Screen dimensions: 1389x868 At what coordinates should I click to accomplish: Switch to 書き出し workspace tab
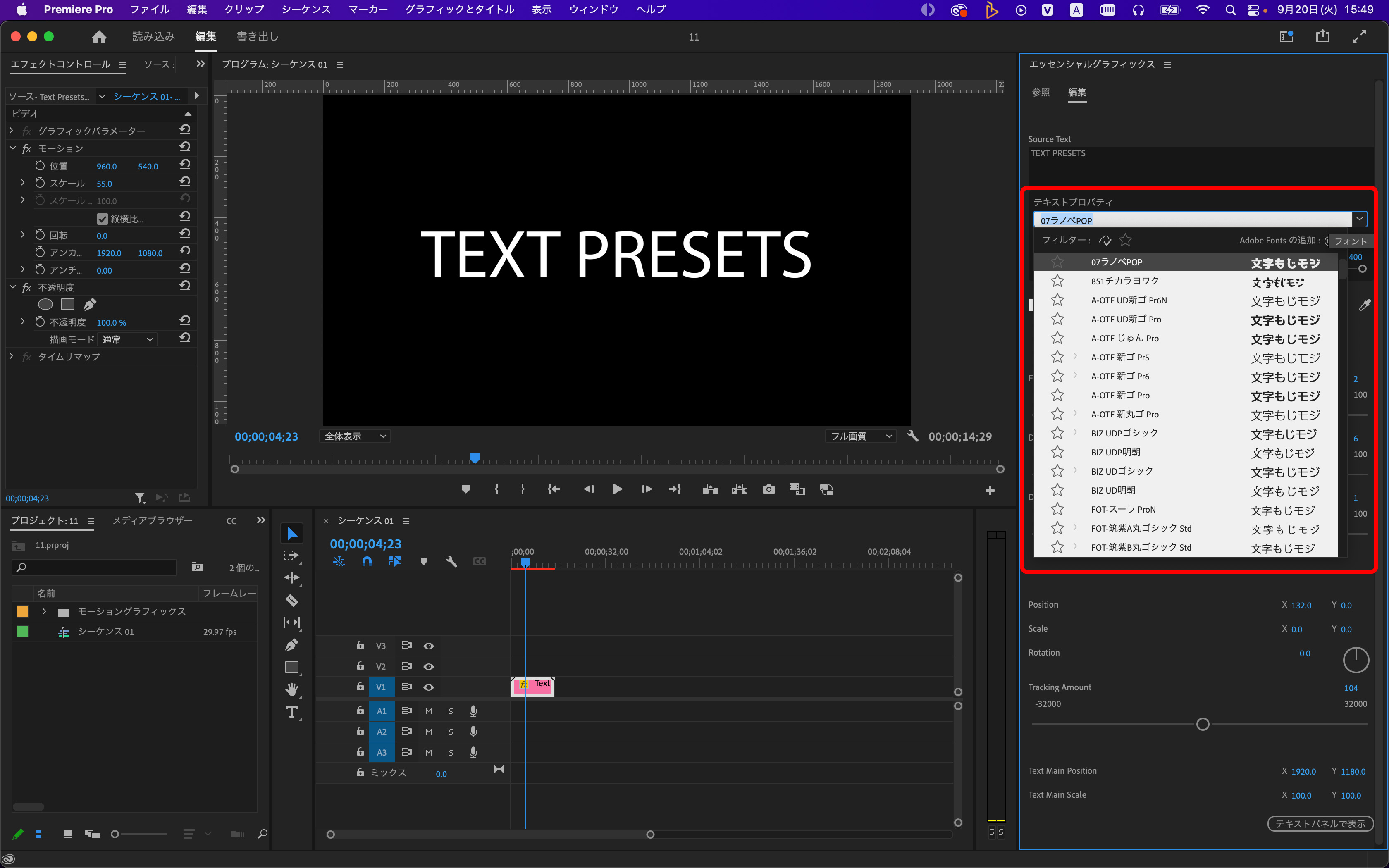tap(258, 37)
